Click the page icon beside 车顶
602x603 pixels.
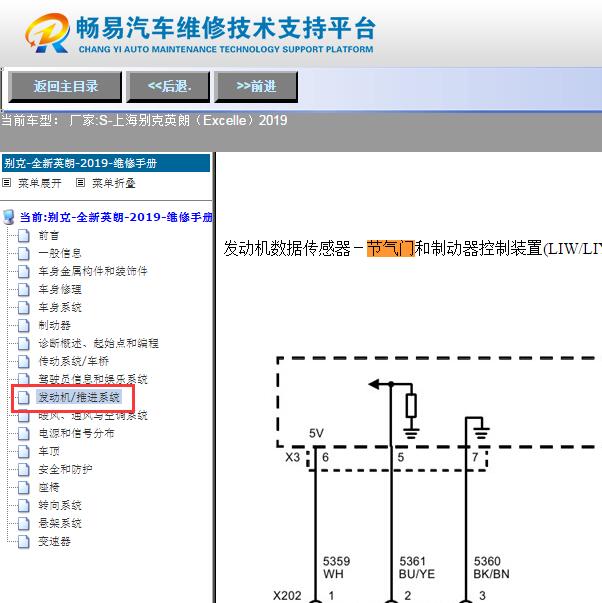23,451
